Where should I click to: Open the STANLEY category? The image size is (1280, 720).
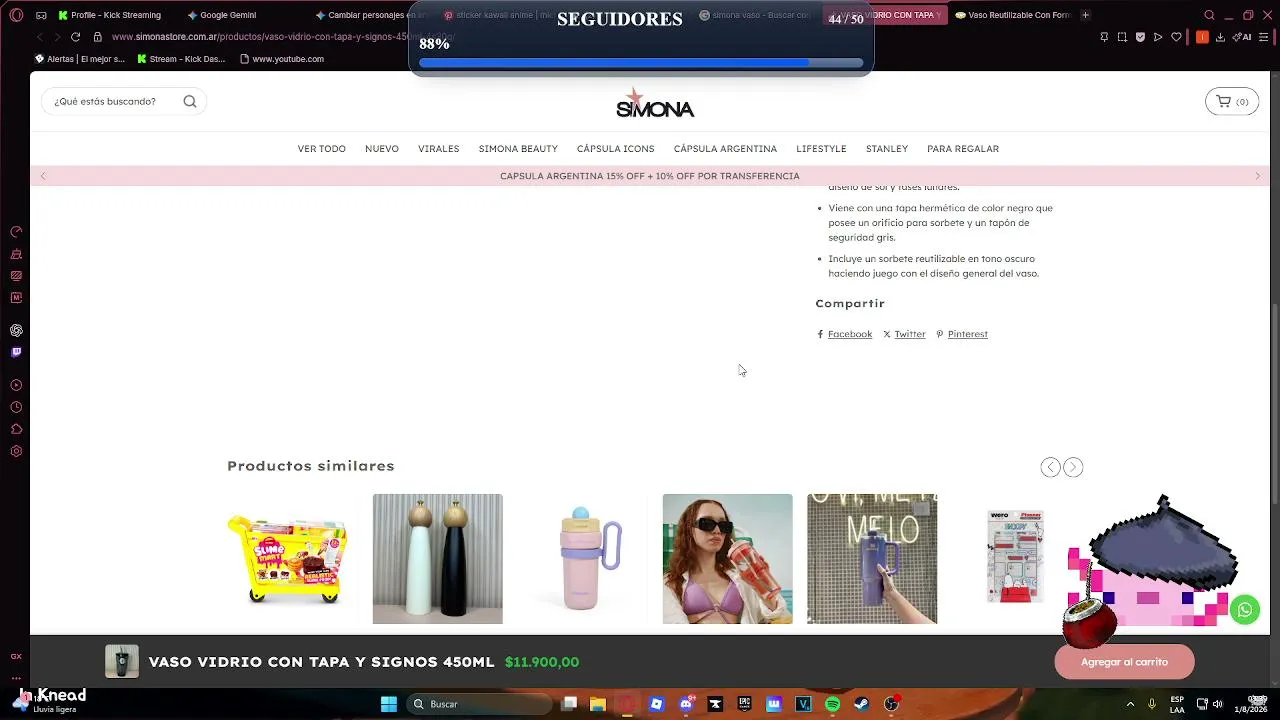click(887, 149)
